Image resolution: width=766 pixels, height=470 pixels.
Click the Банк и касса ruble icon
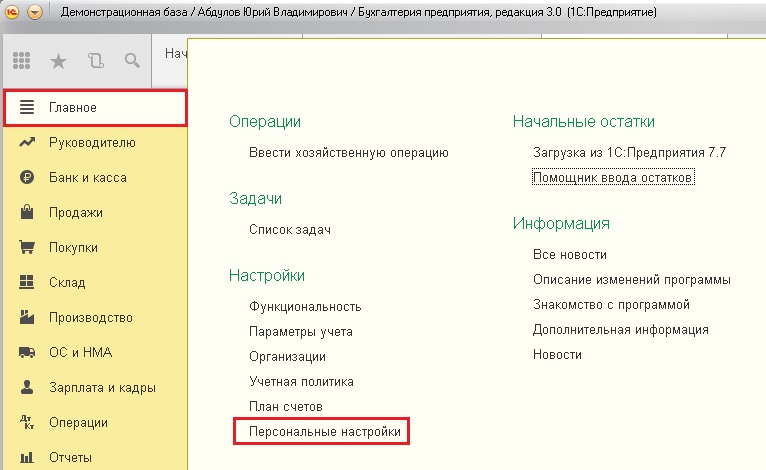(27, 177)
